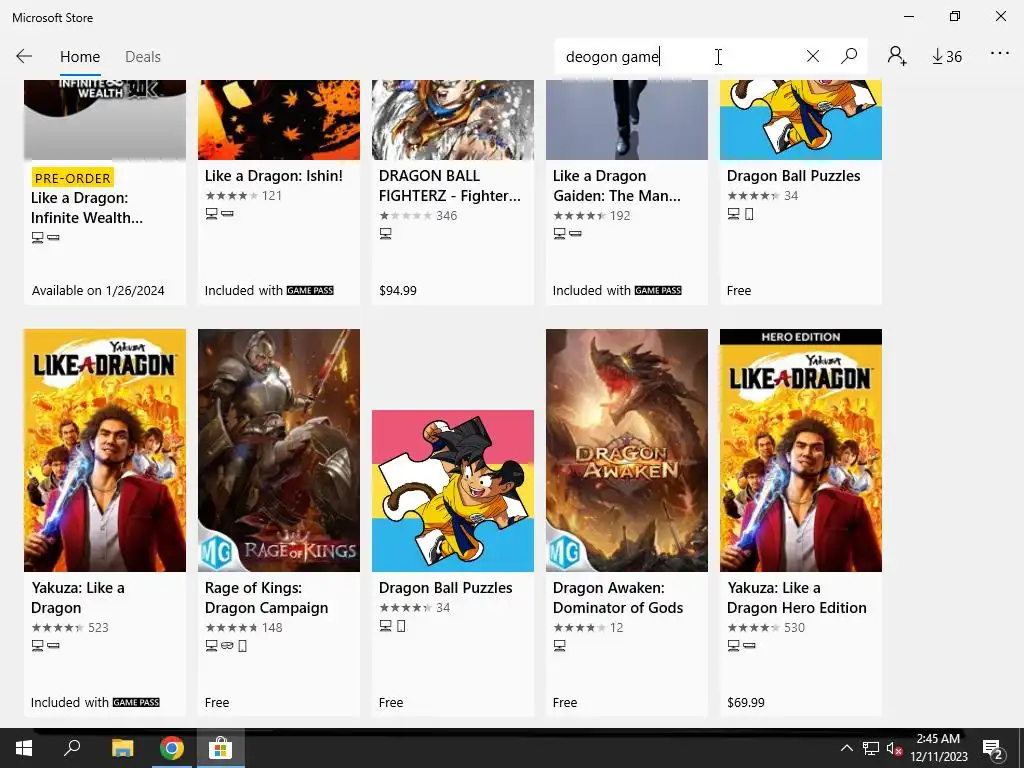Click star rating with 192 reviews
Viewport: 1024px width, 768px height.
pos(592,216)
